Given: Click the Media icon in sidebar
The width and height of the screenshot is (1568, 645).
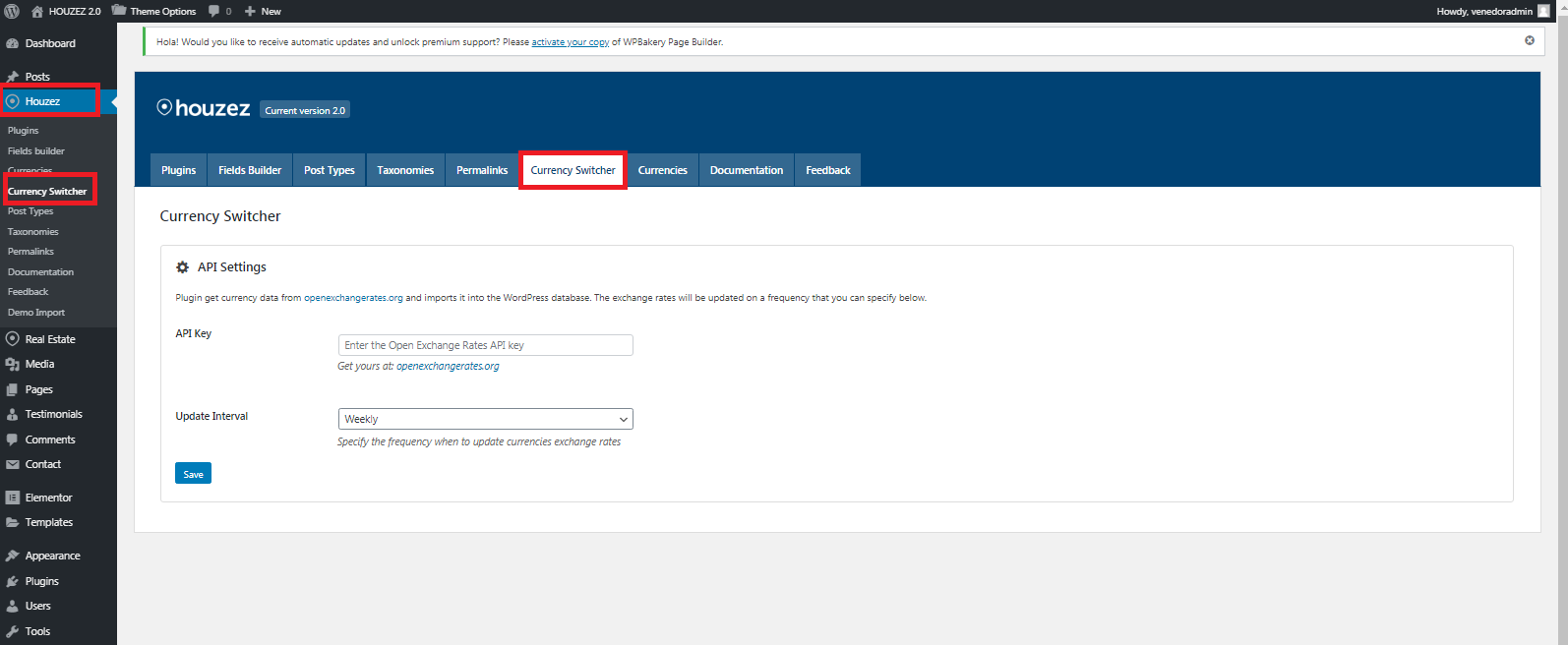Looking at the screenshot, I should click(x=13, y=364).
